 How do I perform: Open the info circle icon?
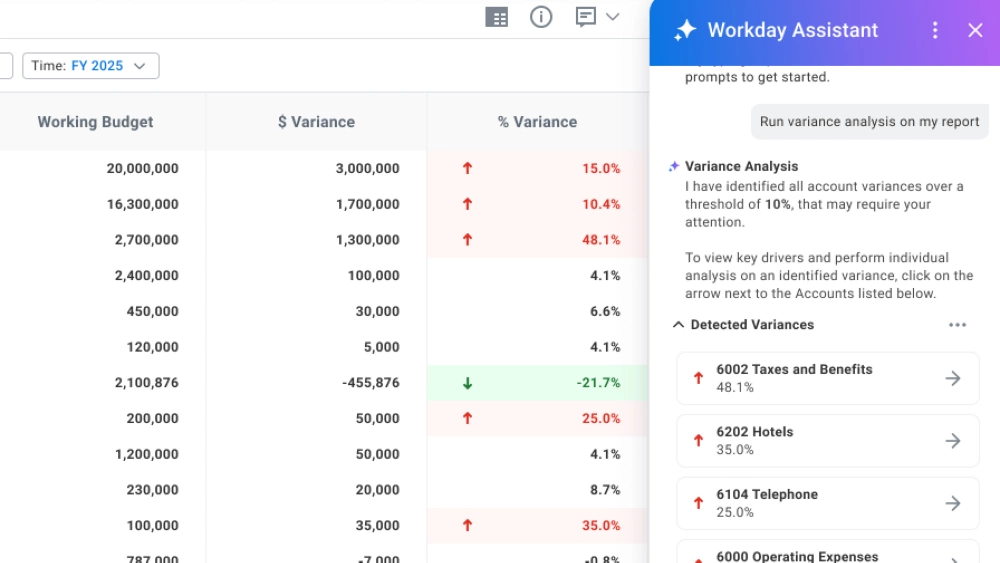pyautogui.click(x=541, y=17)
